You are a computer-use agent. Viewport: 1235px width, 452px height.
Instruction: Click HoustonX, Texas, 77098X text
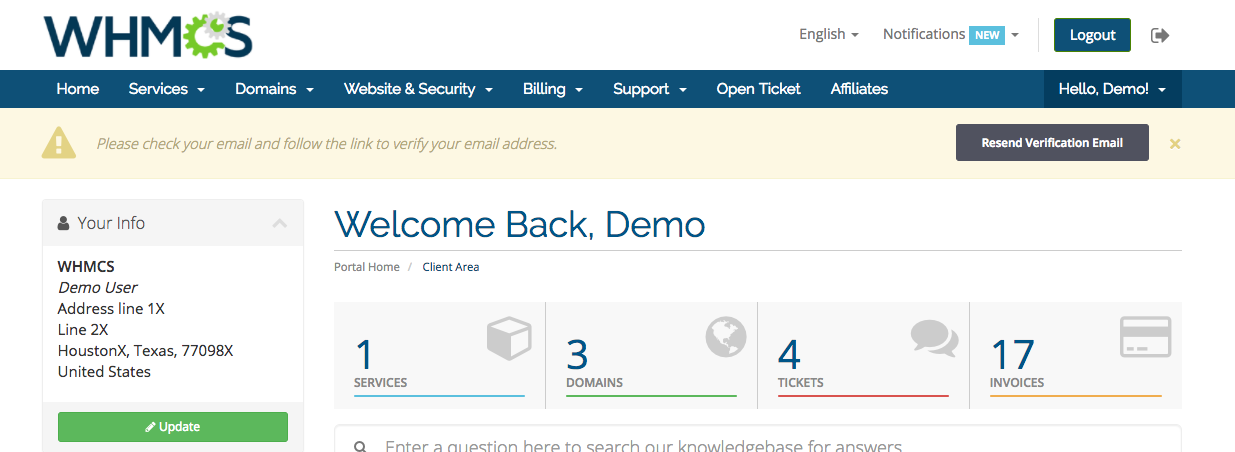coord(146,351)
